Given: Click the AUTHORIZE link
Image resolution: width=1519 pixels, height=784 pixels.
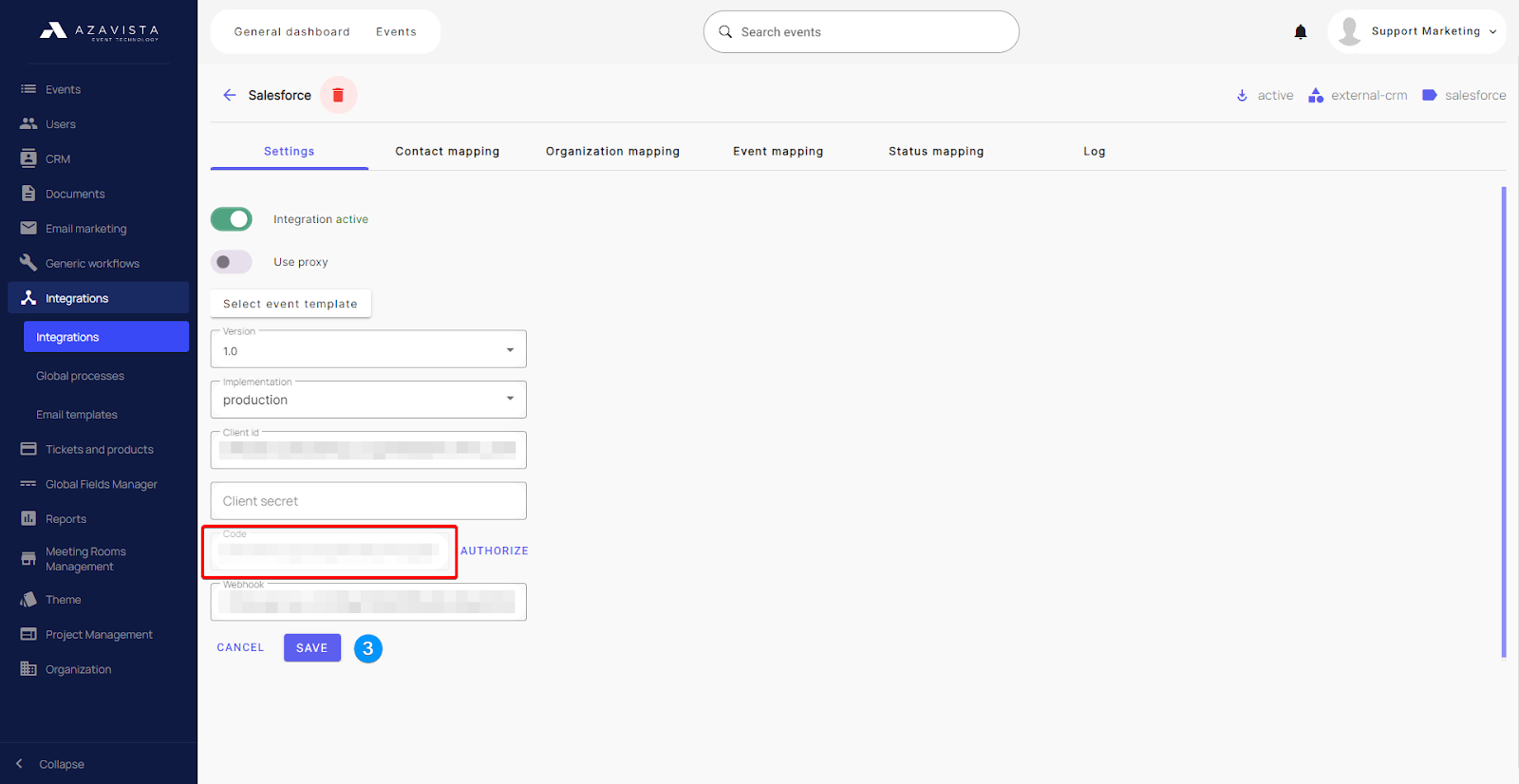Looking at the screenshot, I should tap(495, 551).
